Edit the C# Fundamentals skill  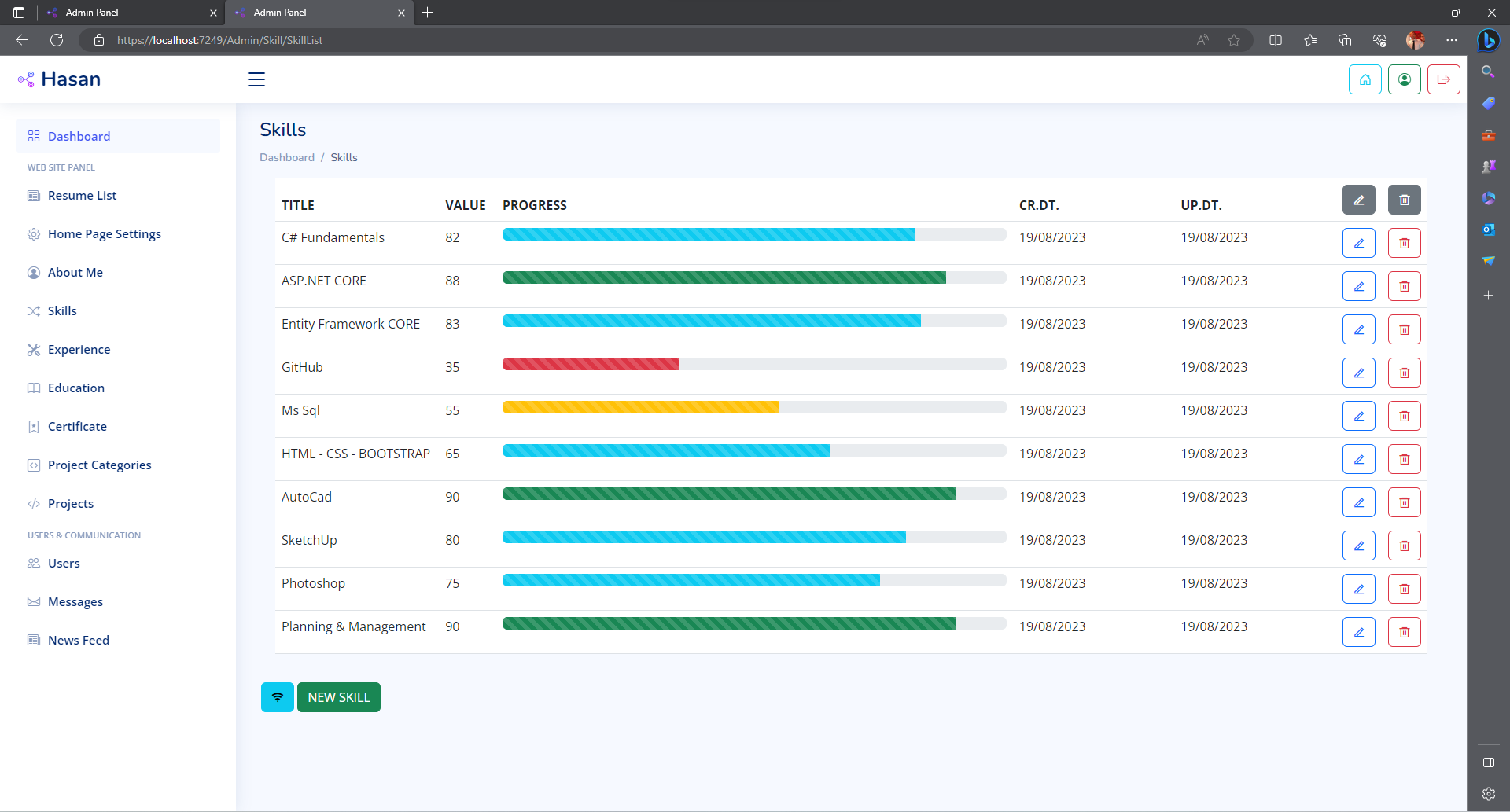tap(1359, 243)
